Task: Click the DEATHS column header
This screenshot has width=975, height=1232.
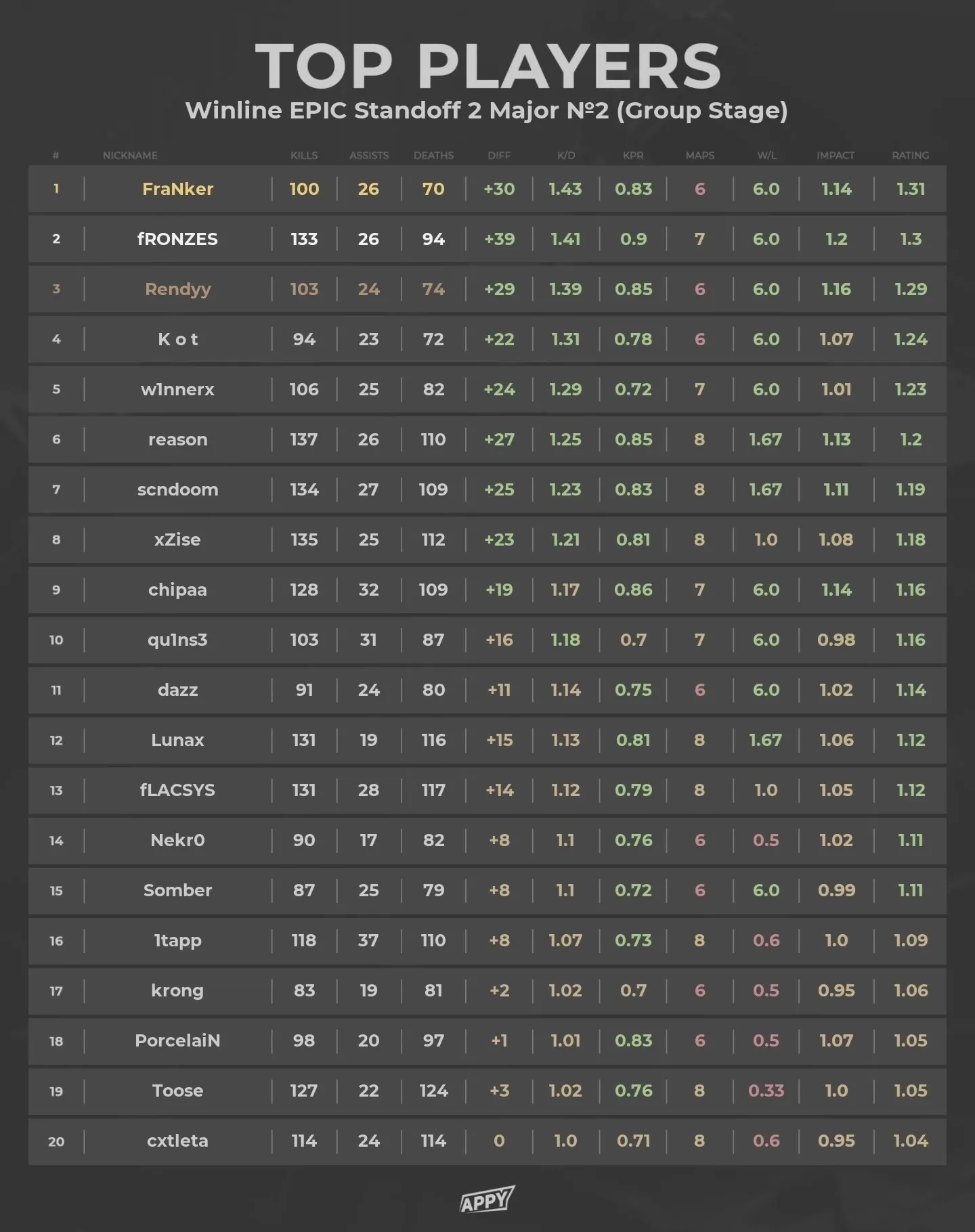Action: tap(433, 156)
